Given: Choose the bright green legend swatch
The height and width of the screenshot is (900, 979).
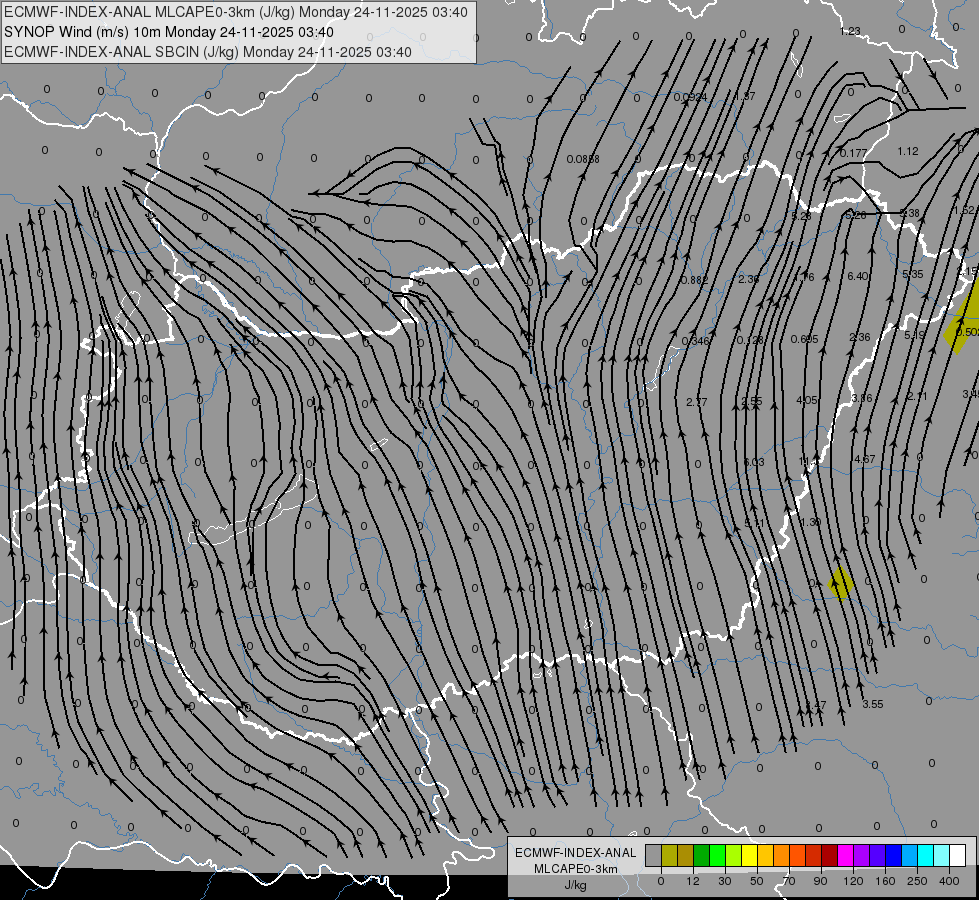Looking at the screenshot, I should [x=717, y=855].
